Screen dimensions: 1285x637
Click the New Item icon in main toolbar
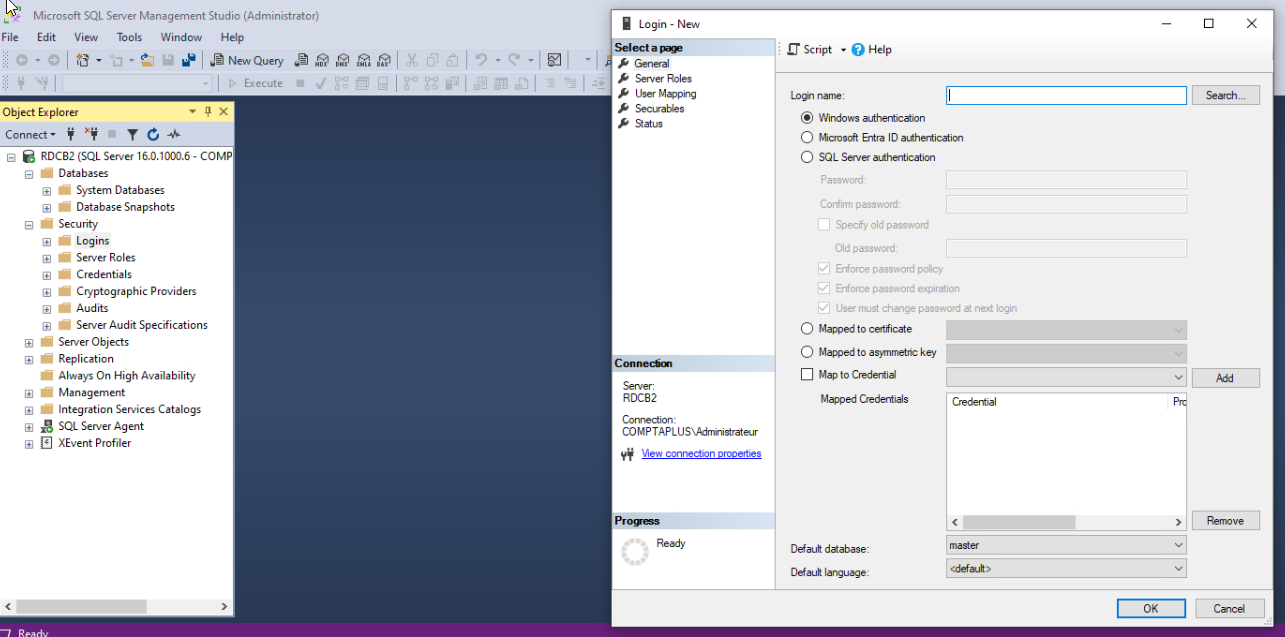click(117, 60)
